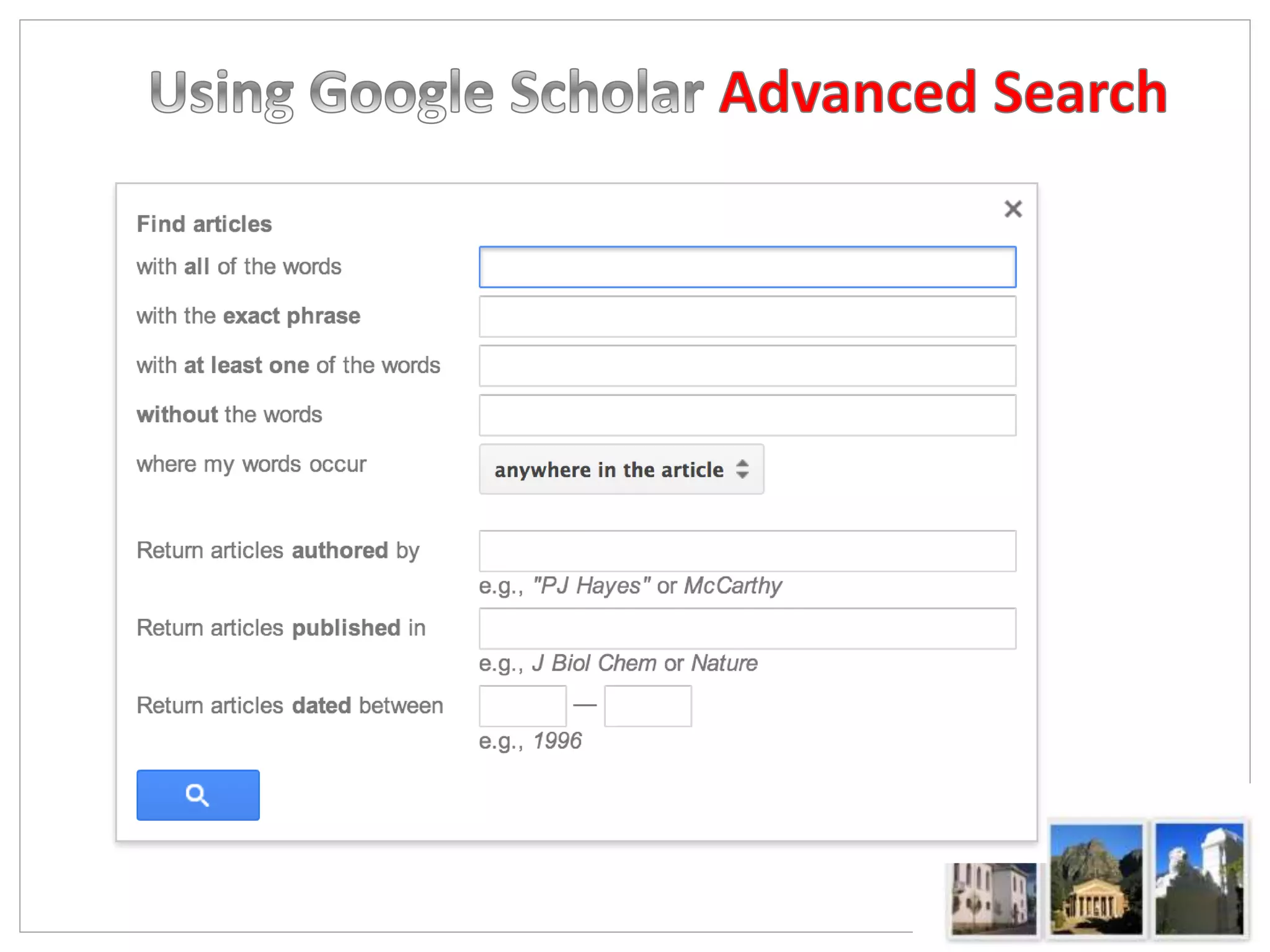The height and width of the screenshot is (952, 1270).
Task: Click the 'Find articles' heading
Action: pos(204,224)
